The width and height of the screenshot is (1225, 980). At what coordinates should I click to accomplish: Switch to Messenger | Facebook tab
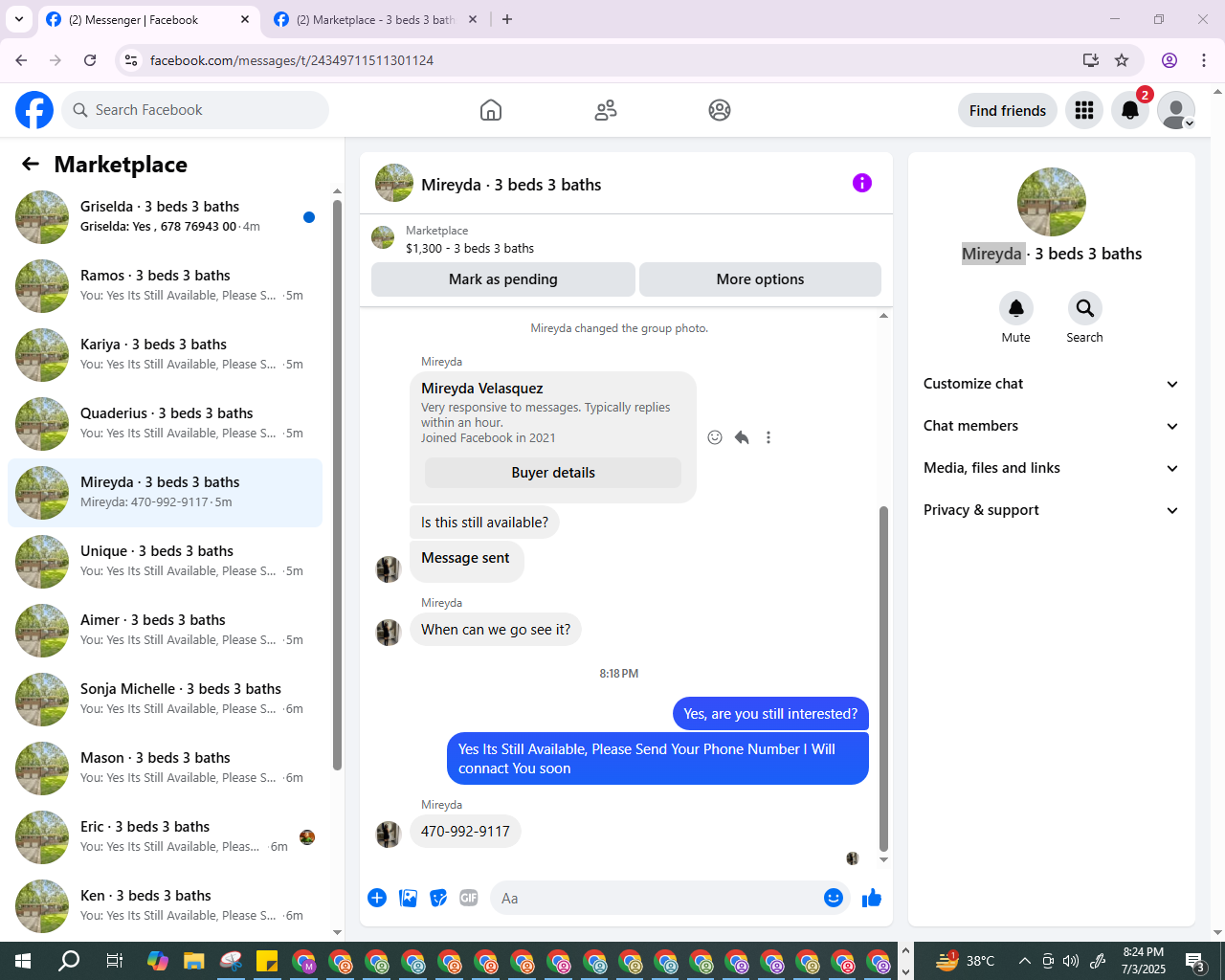(148, 19)
